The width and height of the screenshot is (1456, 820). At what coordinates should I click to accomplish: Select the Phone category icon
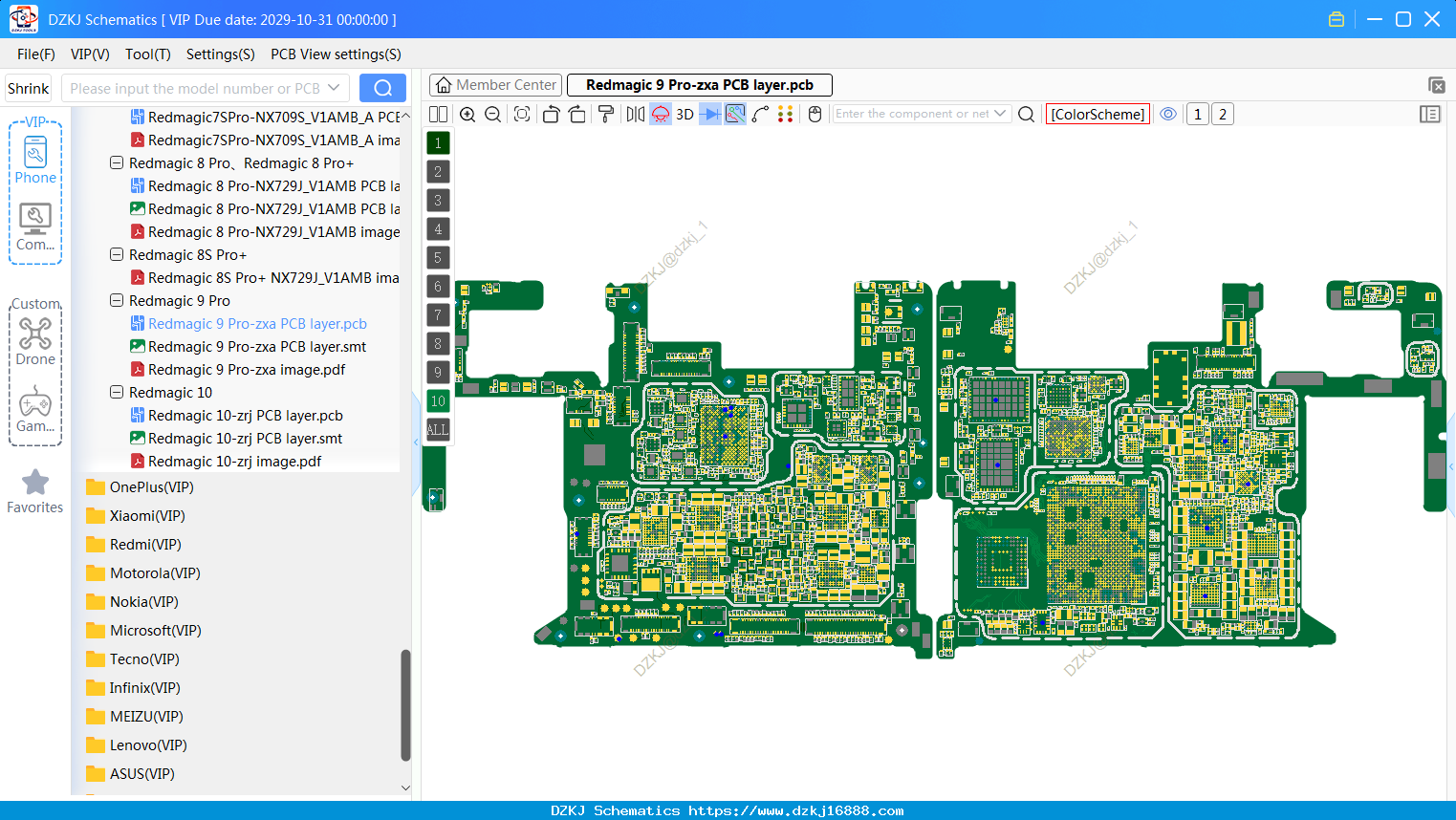(x=35, y=161)
